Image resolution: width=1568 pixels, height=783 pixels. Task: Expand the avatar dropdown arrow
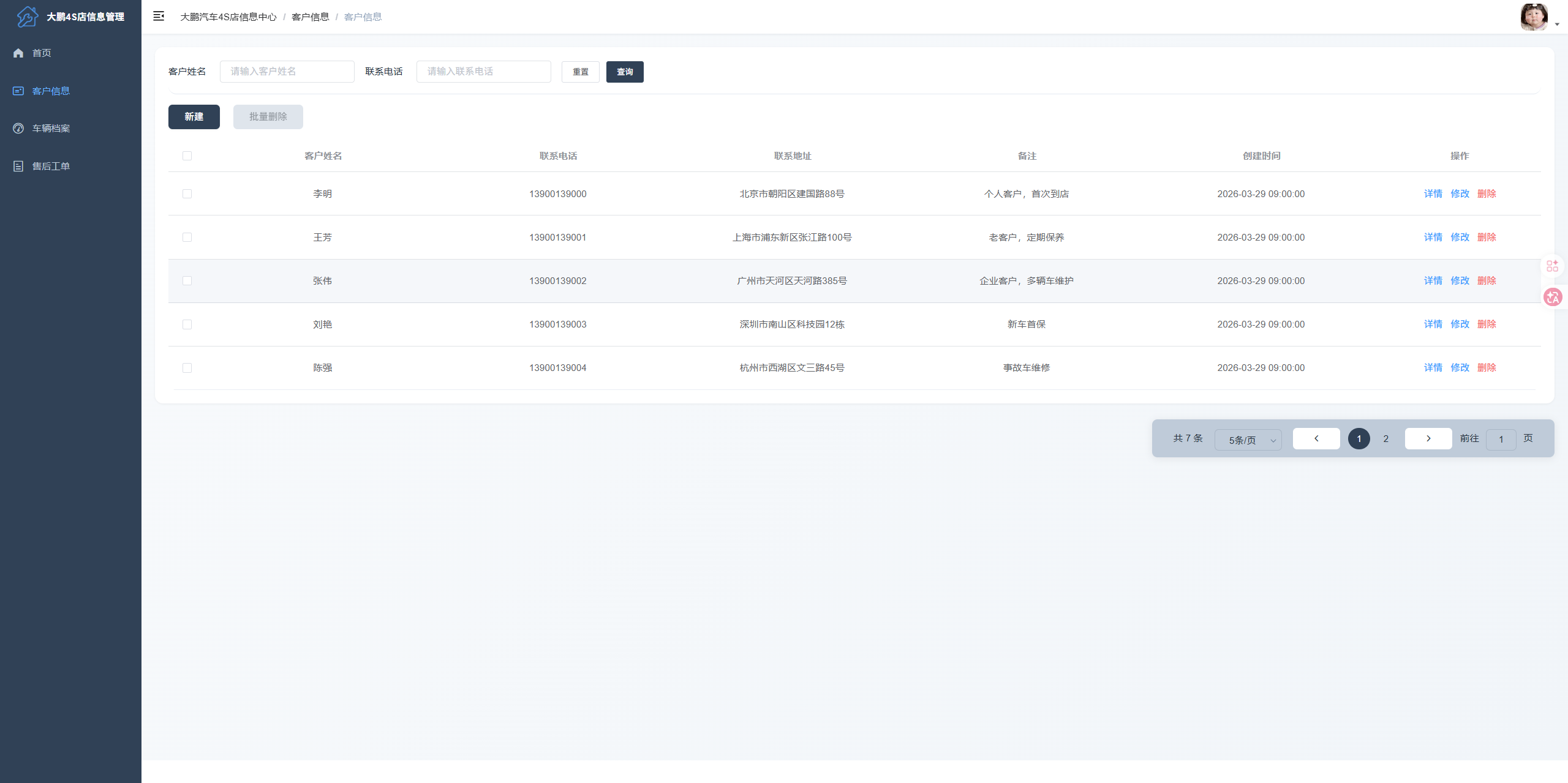pyautogui.click(x=1557, y=24)
